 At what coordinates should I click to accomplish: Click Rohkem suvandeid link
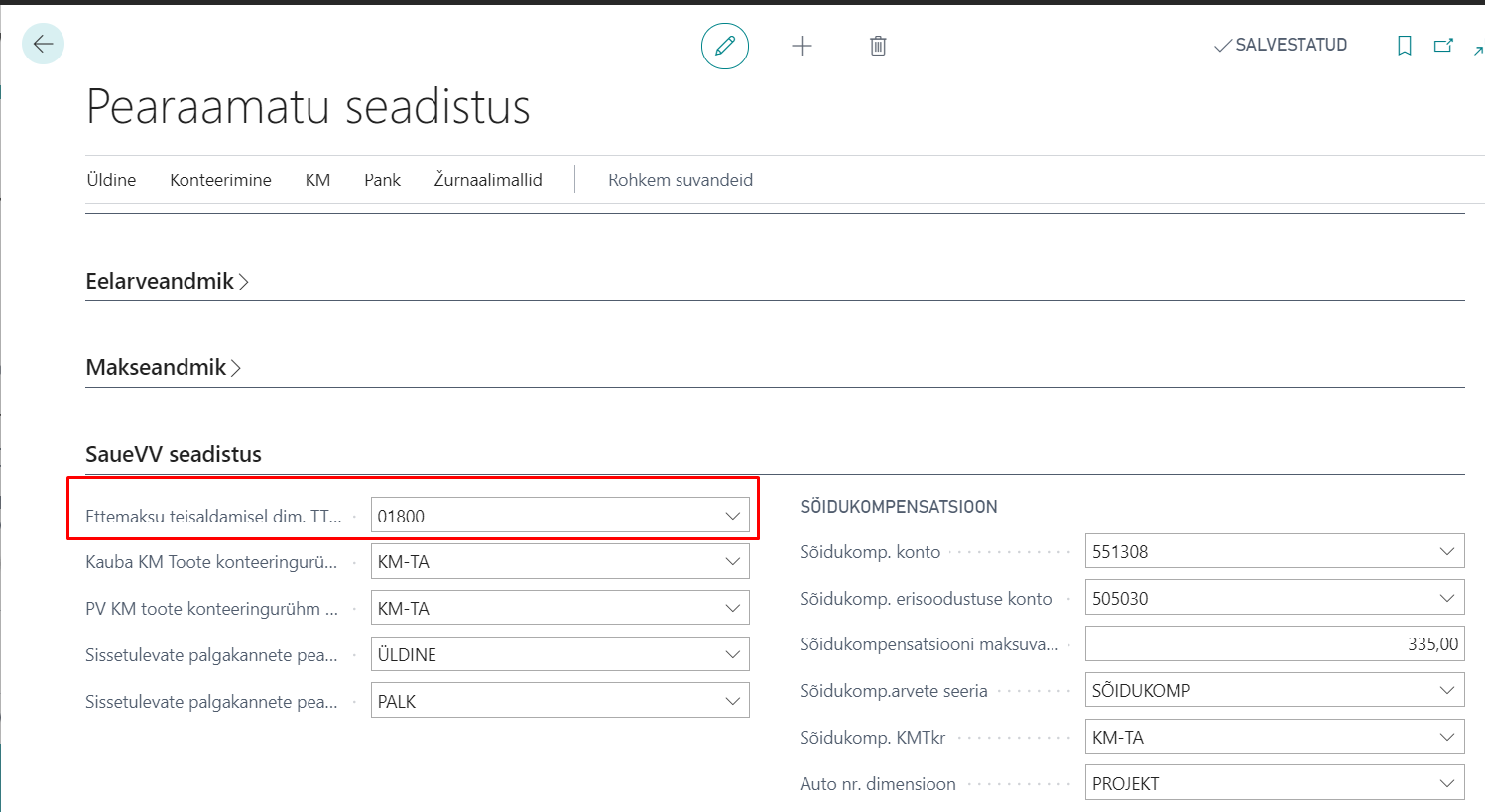point(681,180)
